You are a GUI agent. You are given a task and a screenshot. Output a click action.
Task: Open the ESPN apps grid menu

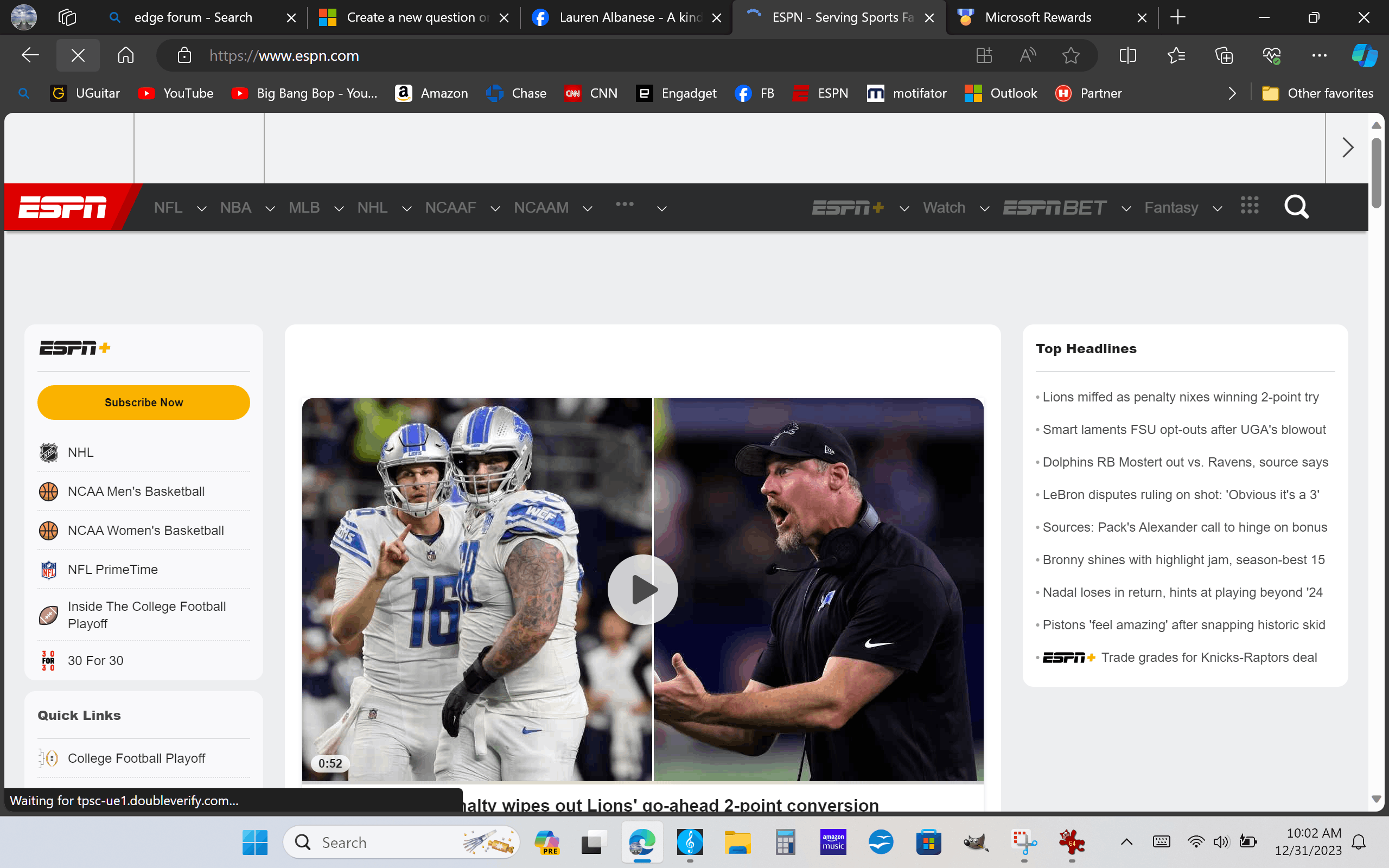1249,206
